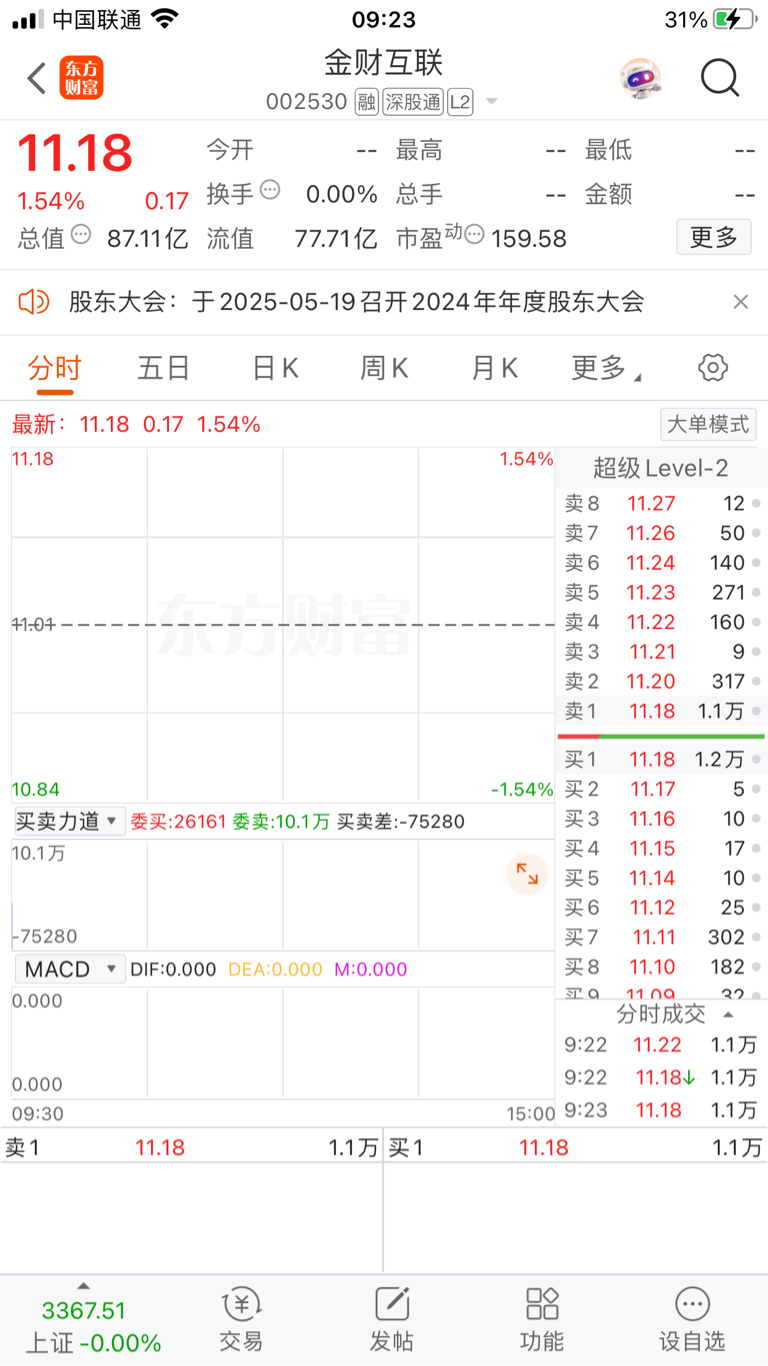Tap the L2 level badge
This screenshot has width=768, height=1366.
coord(460,102)
